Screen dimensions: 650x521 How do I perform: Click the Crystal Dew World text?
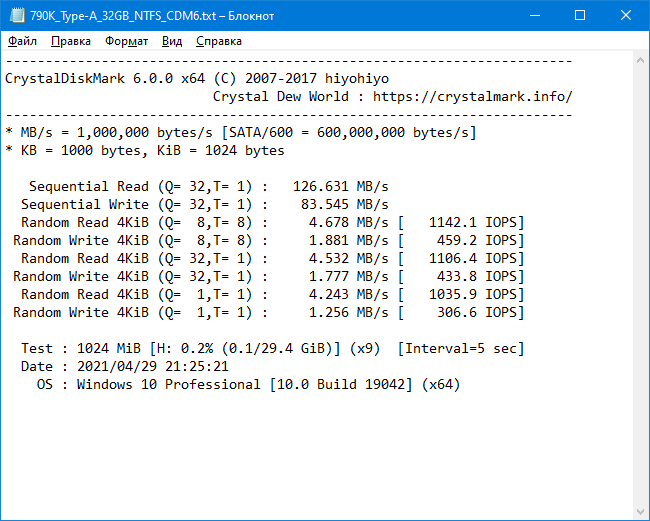click(281, 97)
